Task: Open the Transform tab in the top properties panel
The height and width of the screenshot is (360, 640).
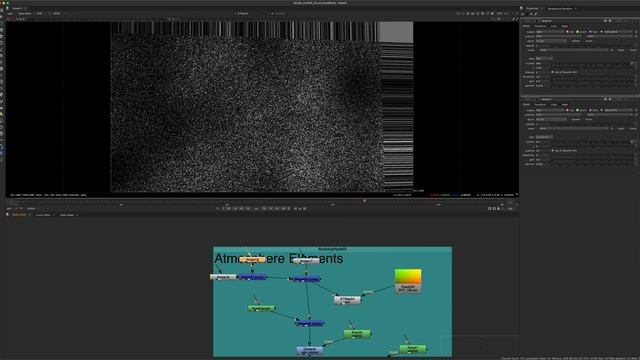Action: [540, 26]
